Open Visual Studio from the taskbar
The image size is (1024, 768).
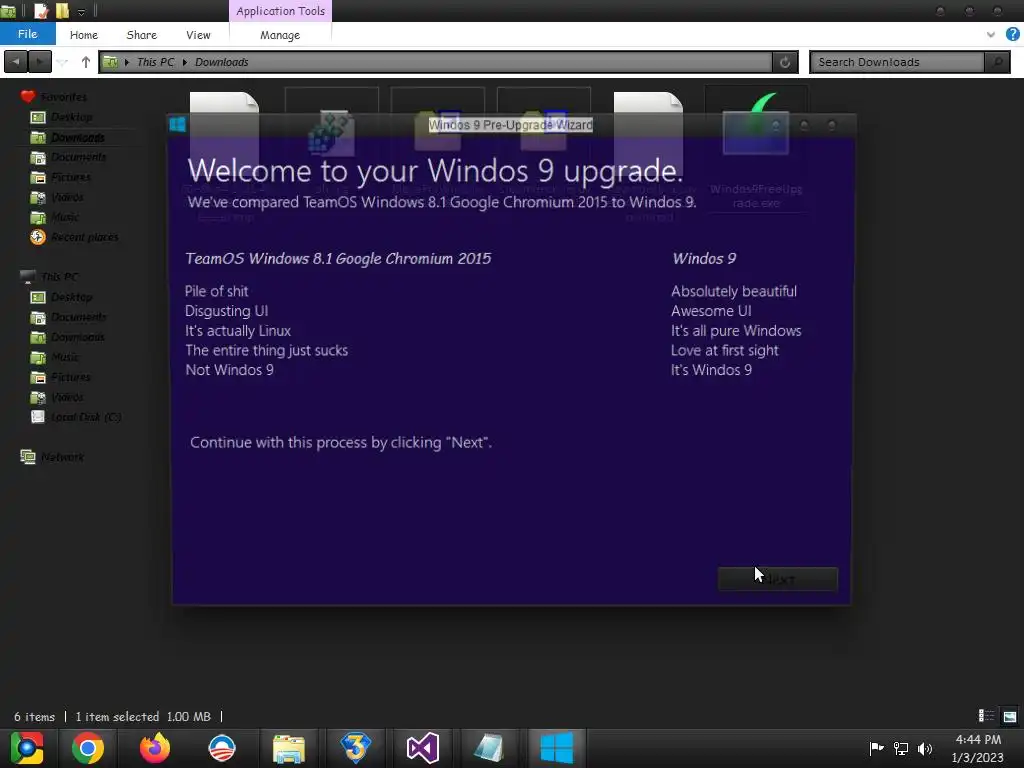click(x=423, y=748)
